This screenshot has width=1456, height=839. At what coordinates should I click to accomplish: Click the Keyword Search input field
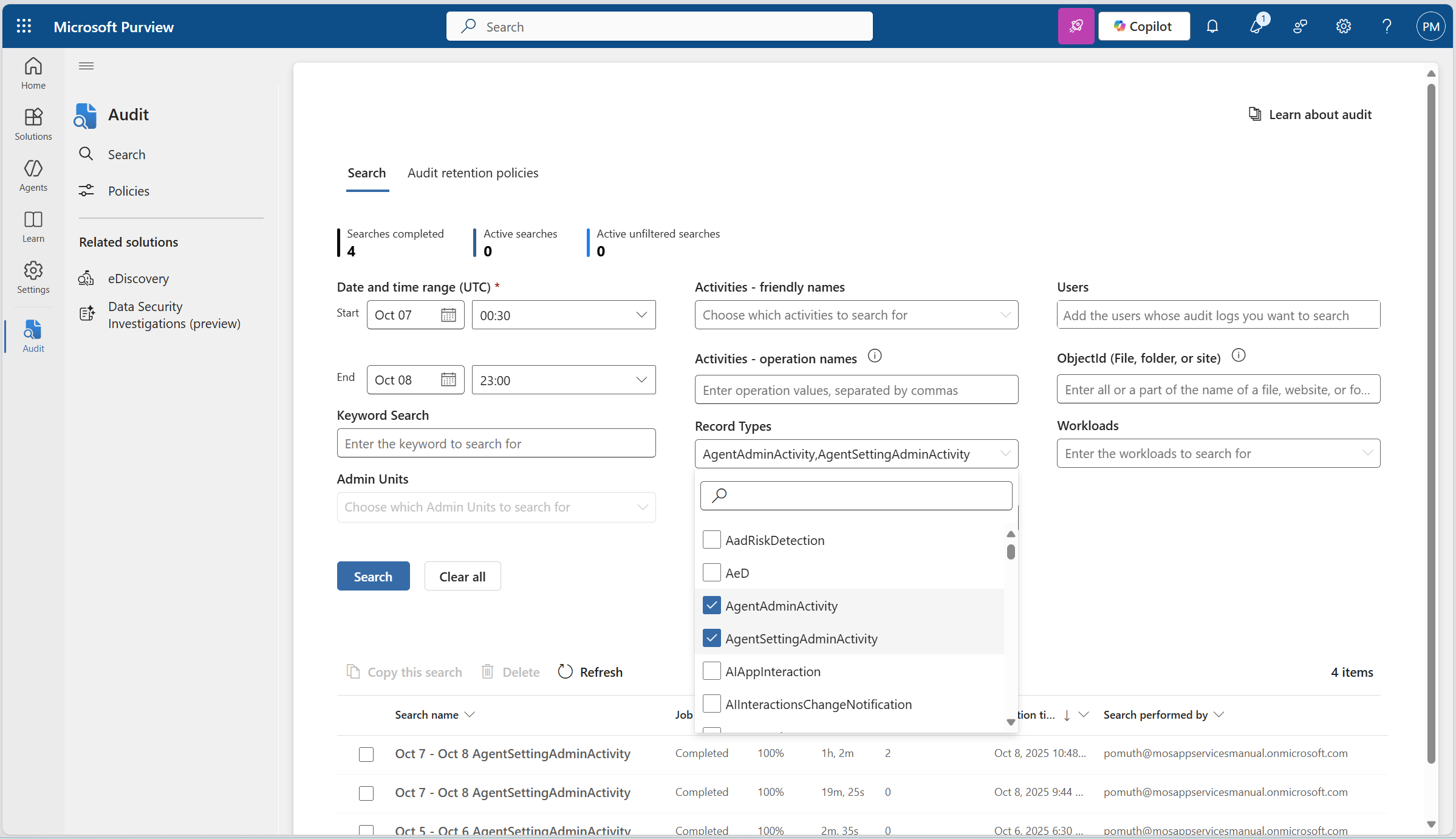pyautogui.click(x=496, y=443)
